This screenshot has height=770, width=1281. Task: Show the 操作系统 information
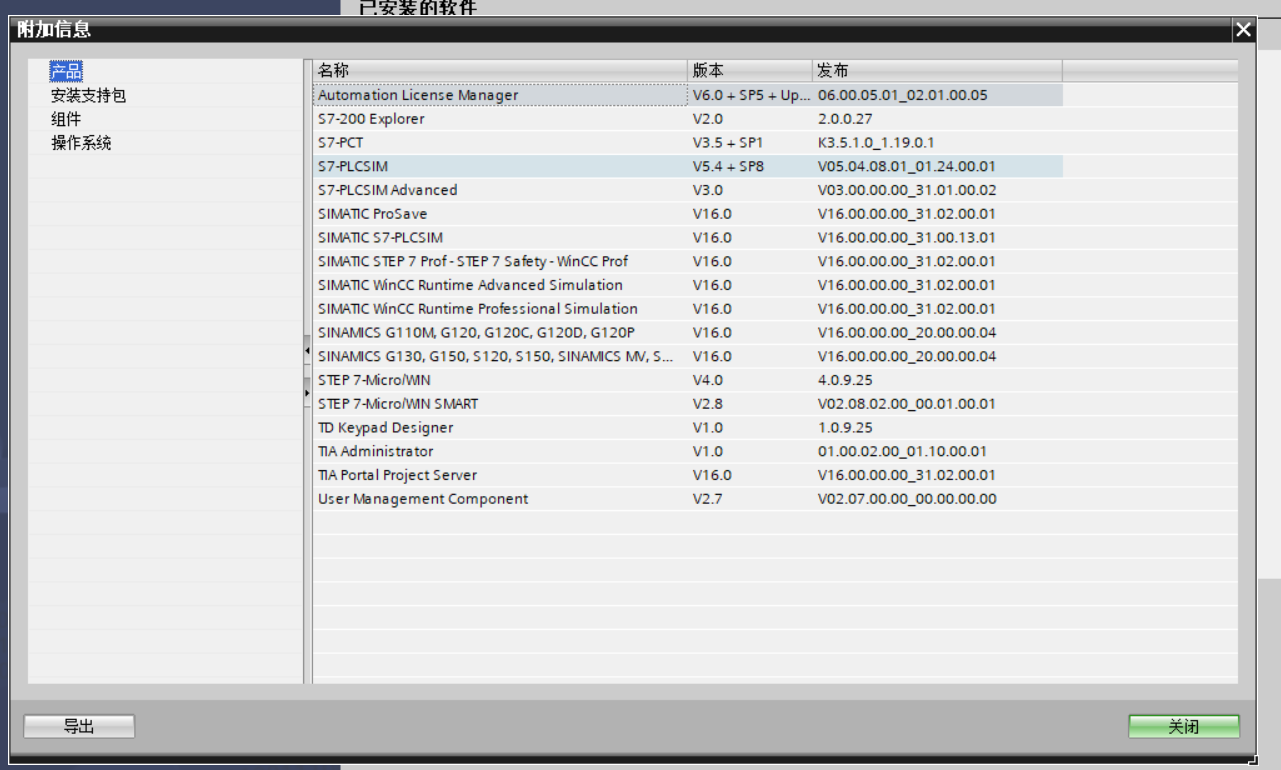pyautogui.click(x=81, y=143)
